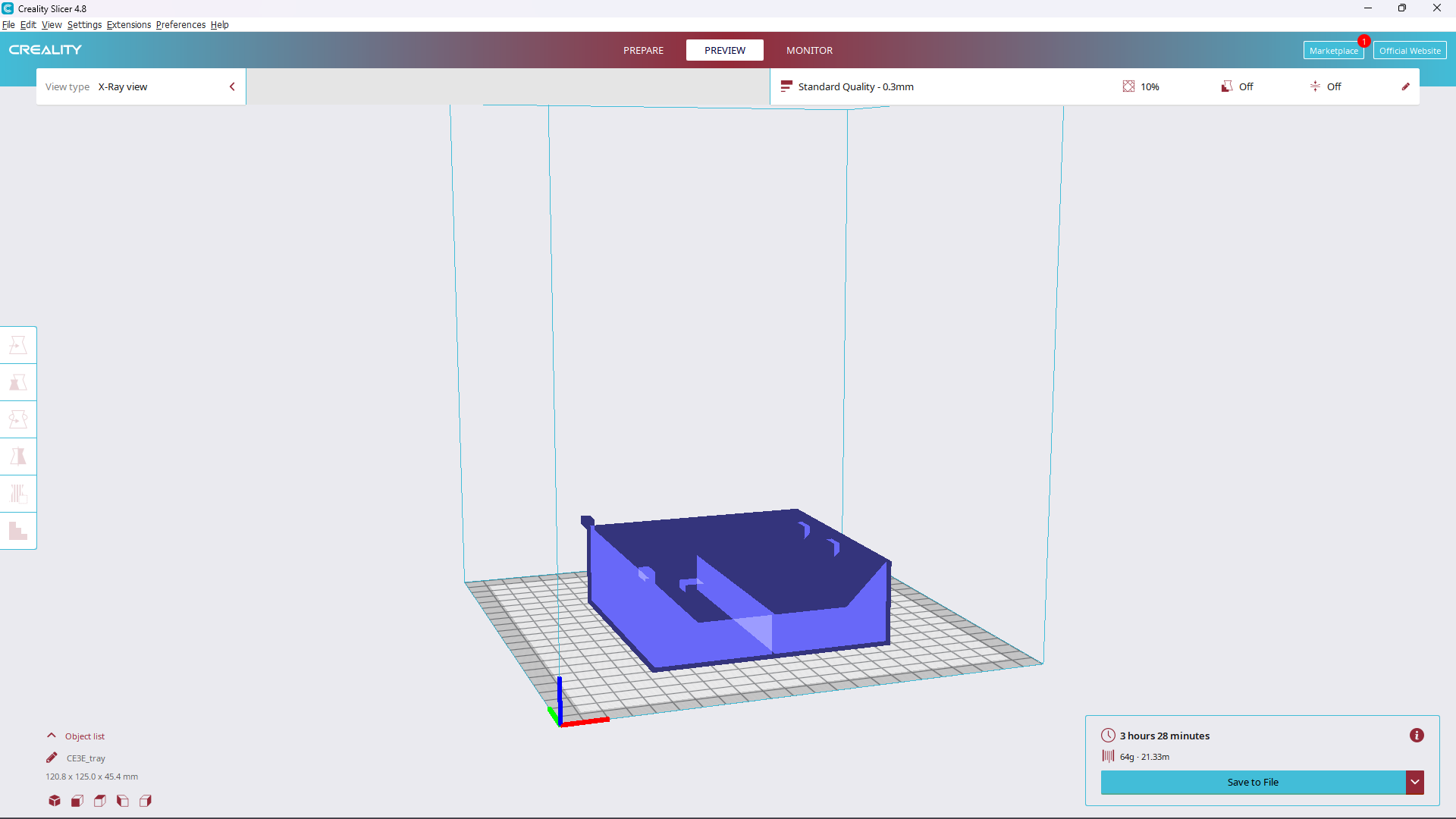Image resolution: width=1456 pixels, height=819 pixels.
Task: Enable build plate adhesion setting
Action: [1326, 86]
